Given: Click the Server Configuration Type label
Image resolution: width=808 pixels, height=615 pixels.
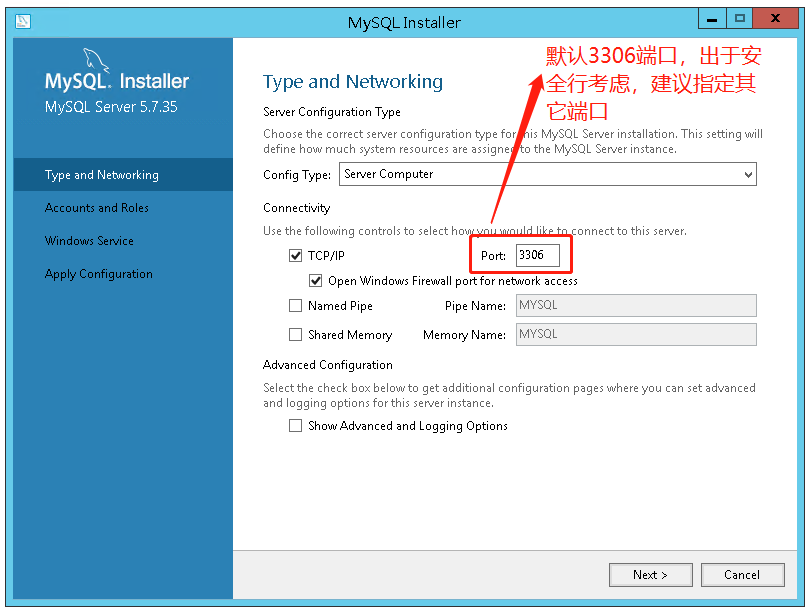Looking at the screenshot, I should pos(332,112).
